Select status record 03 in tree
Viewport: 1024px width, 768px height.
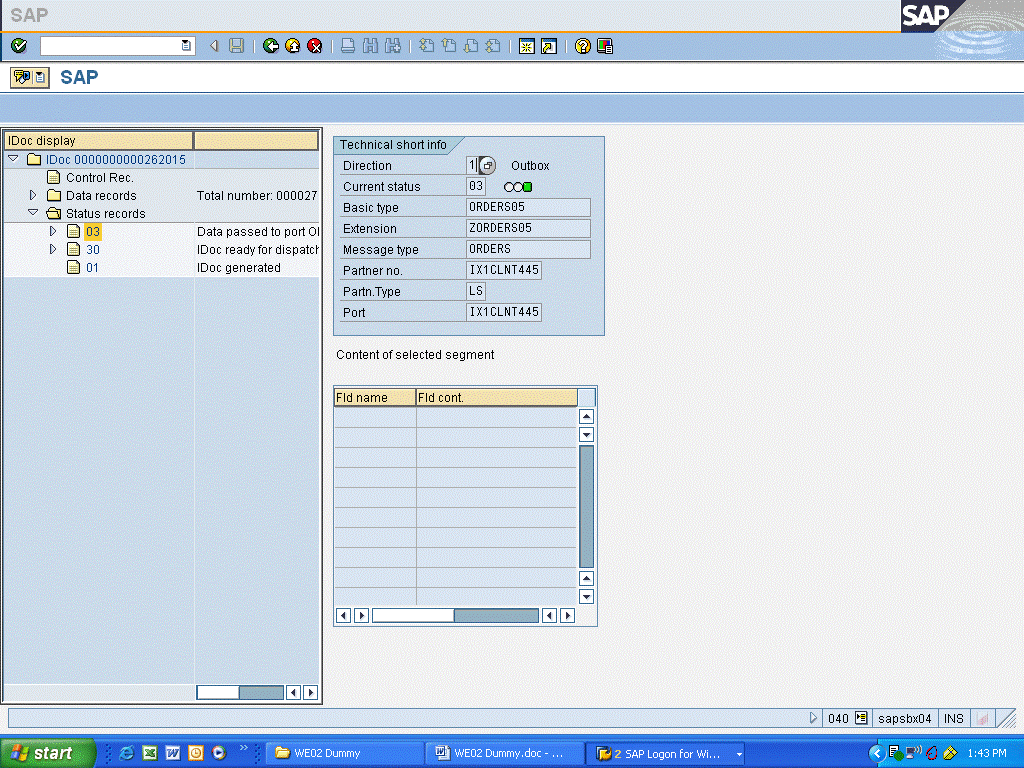[93, 232]
